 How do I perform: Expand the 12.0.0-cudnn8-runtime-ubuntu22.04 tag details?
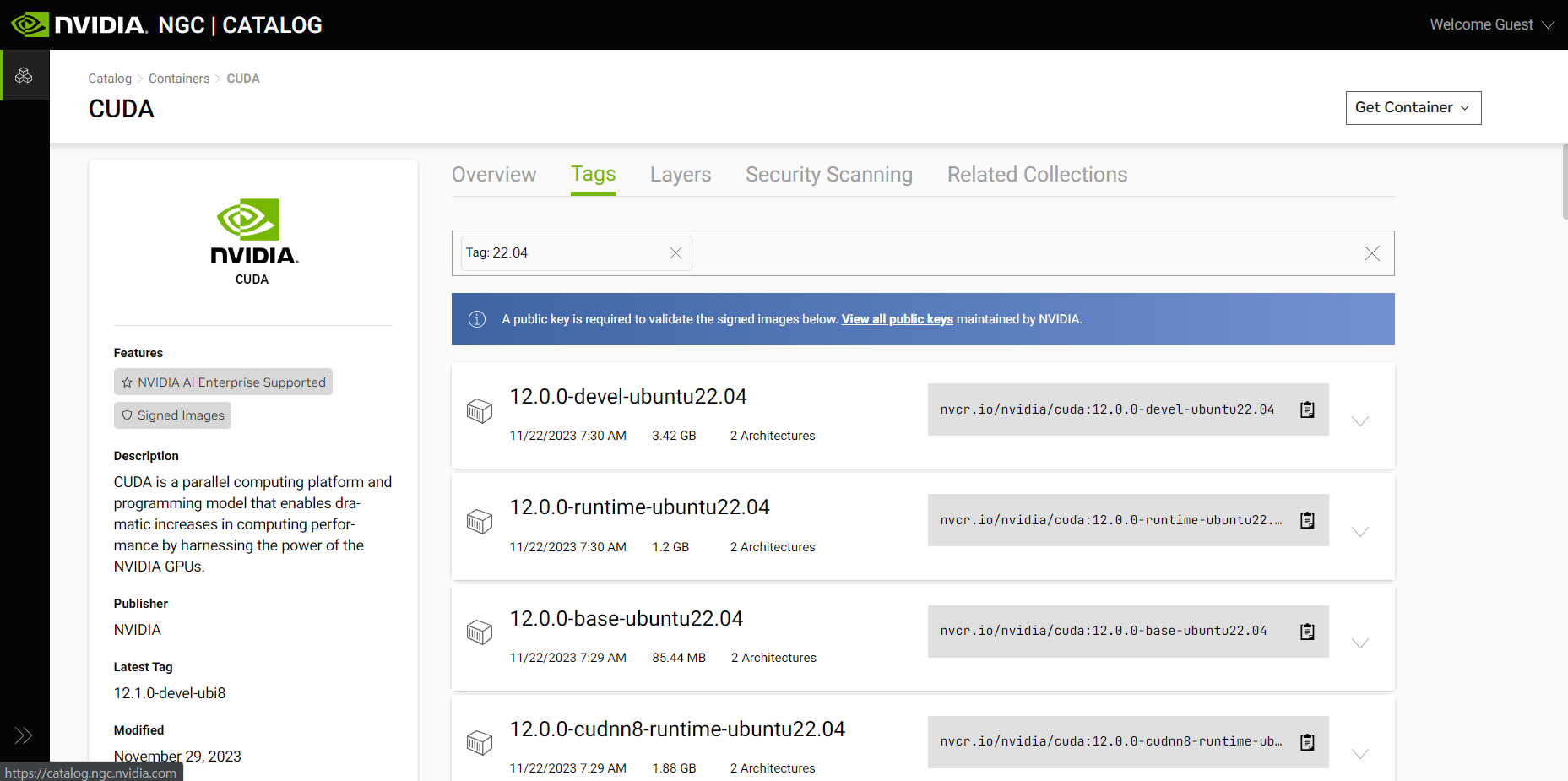tap(1360, 754)
